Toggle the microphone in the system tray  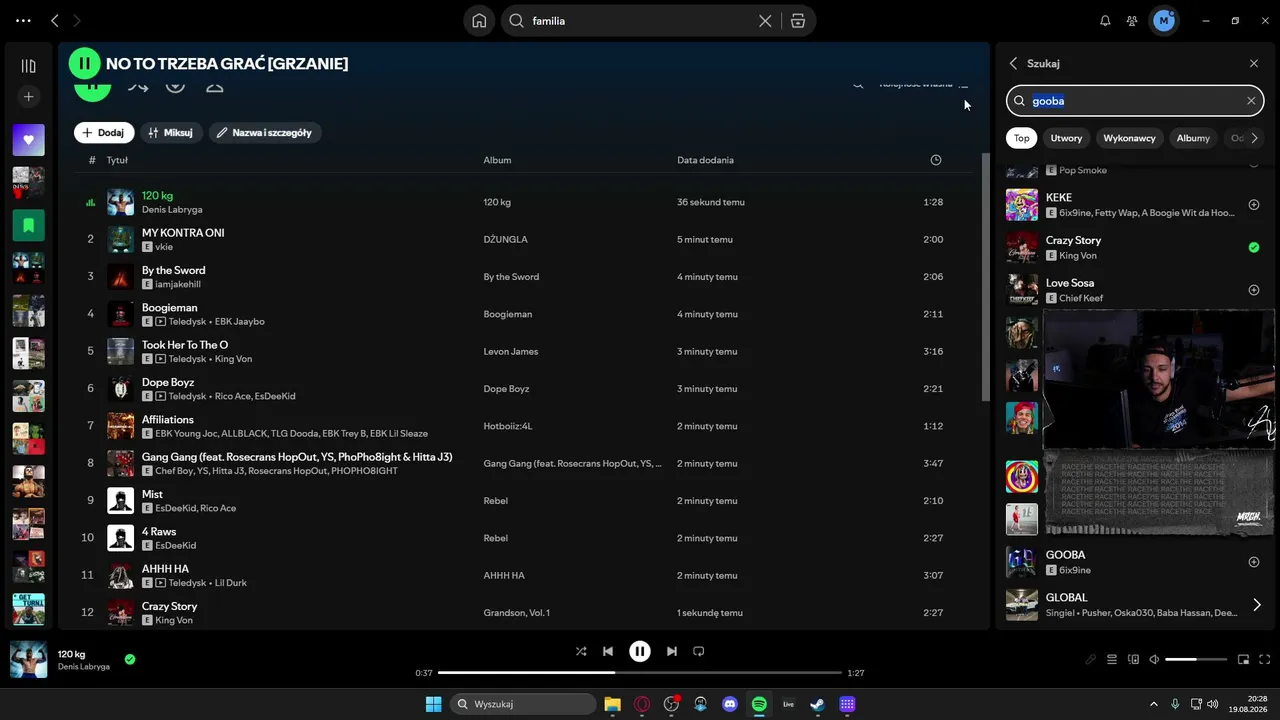point(1175,704)
